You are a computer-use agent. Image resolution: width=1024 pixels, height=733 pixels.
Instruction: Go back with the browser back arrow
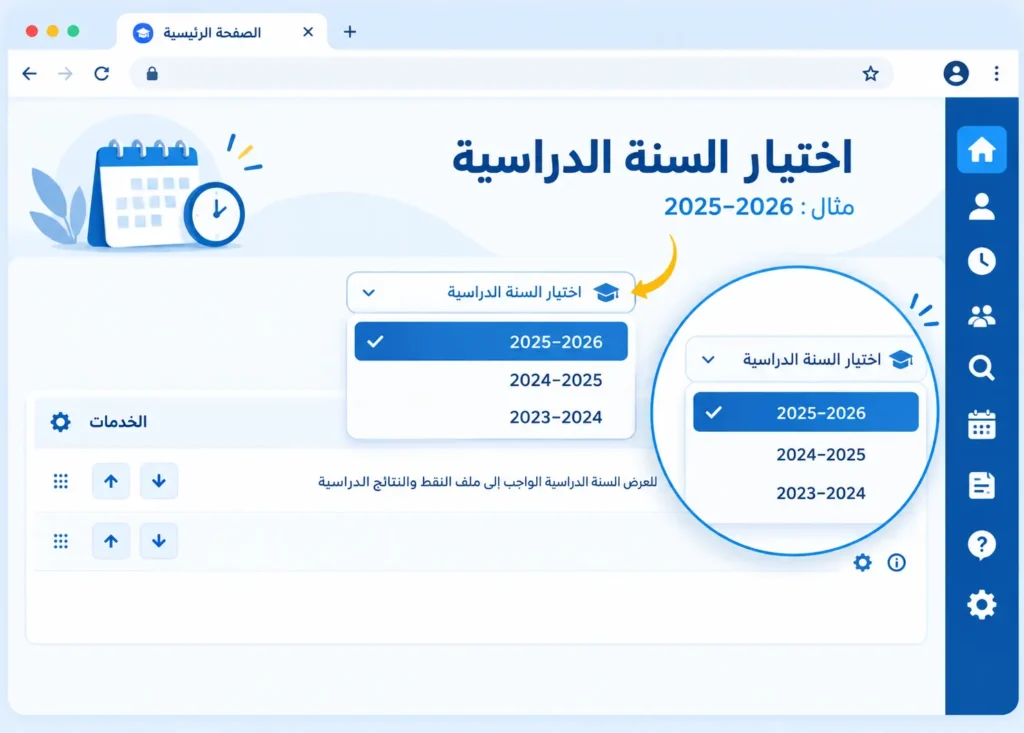tap(29, 74)
